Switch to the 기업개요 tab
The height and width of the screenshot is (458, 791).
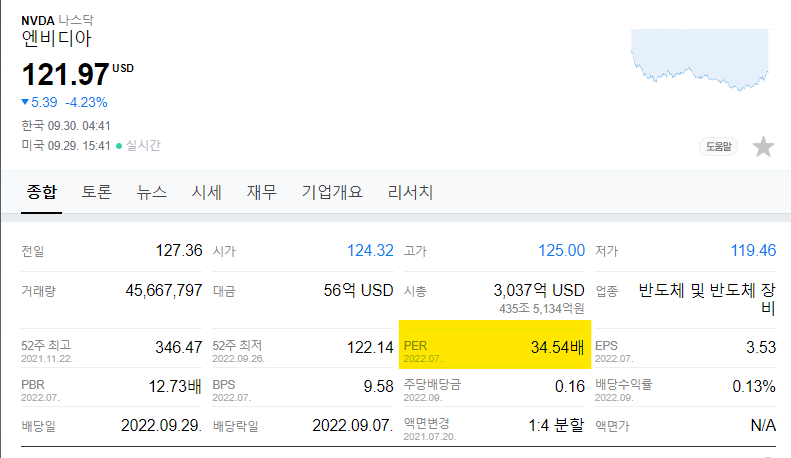pos(332,192)
